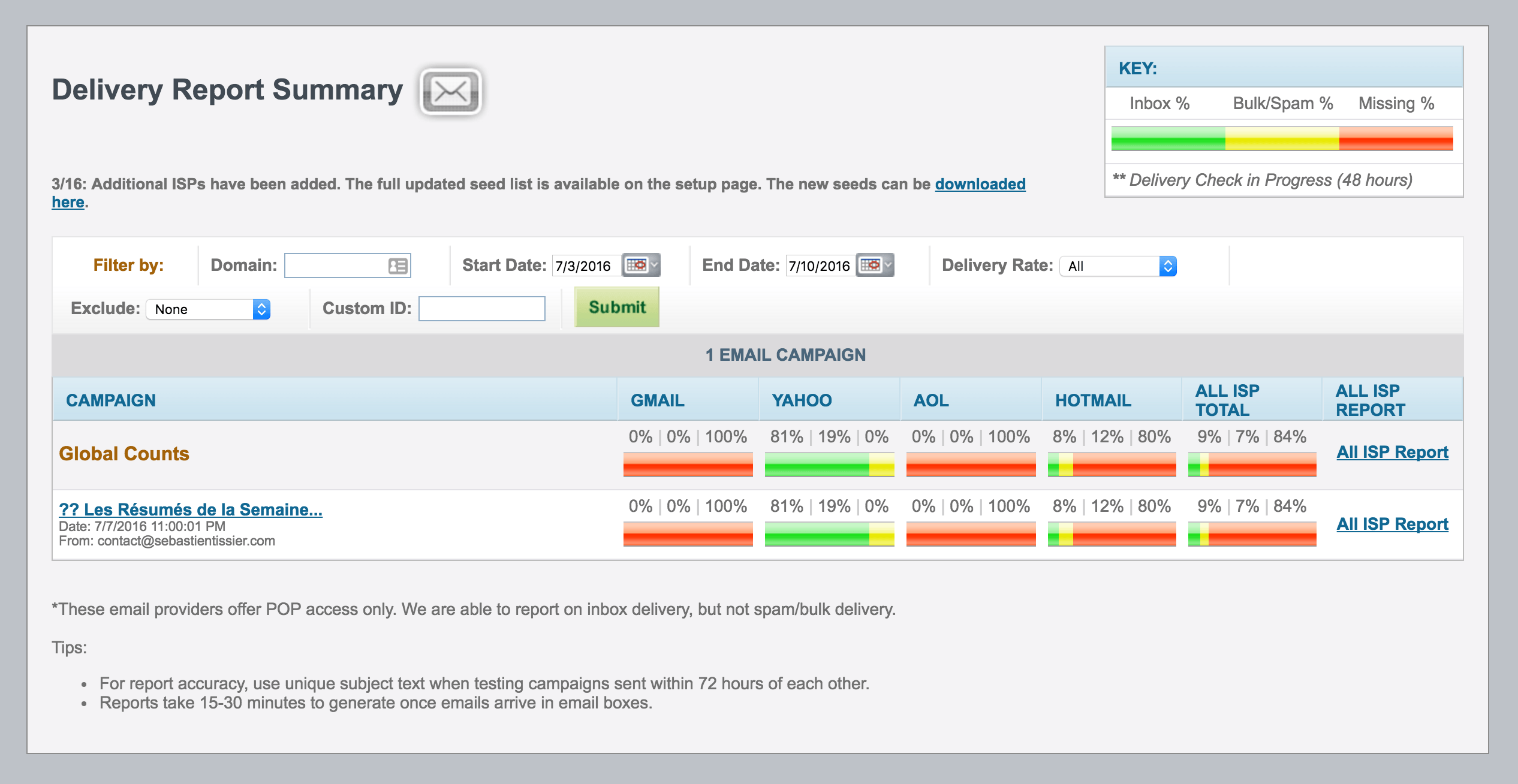This screenshot has width=1518, height=784.
Task: Click the End Date text field
Action: (820, 266)
